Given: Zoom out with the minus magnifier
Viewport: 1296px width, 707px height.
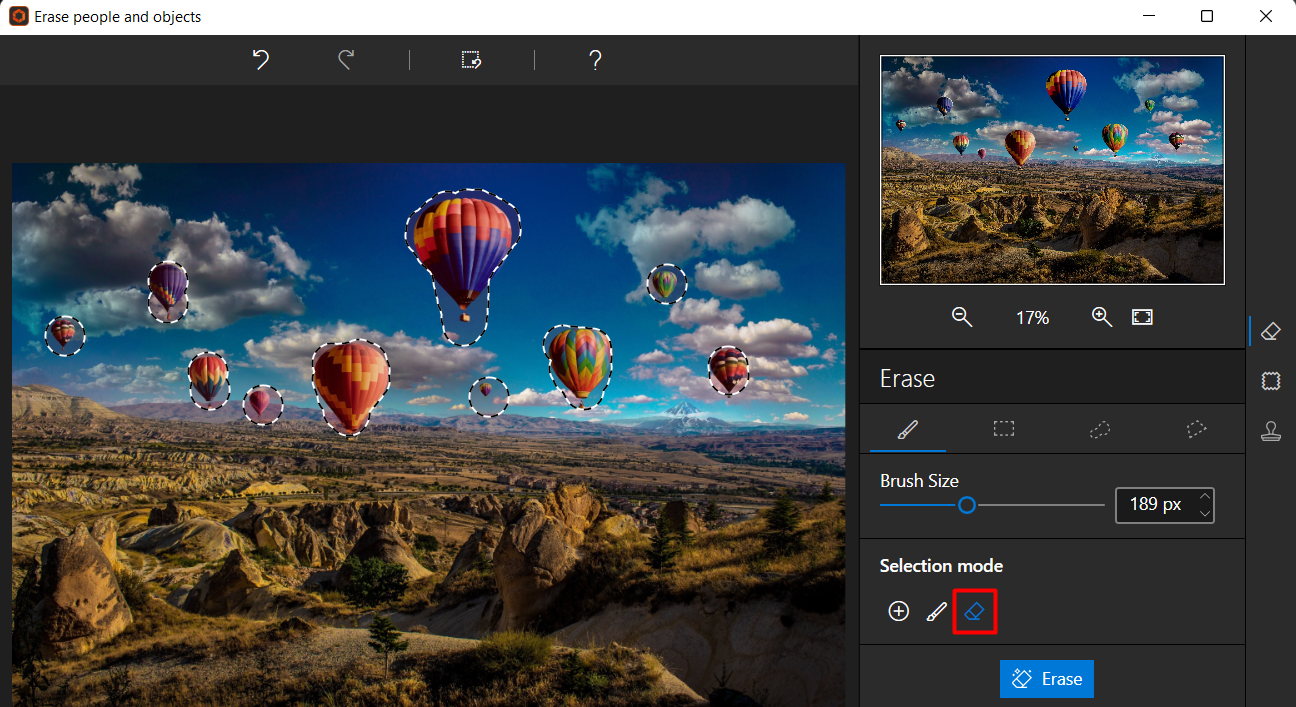Looking at the screenshot, I should coord(962,317).
